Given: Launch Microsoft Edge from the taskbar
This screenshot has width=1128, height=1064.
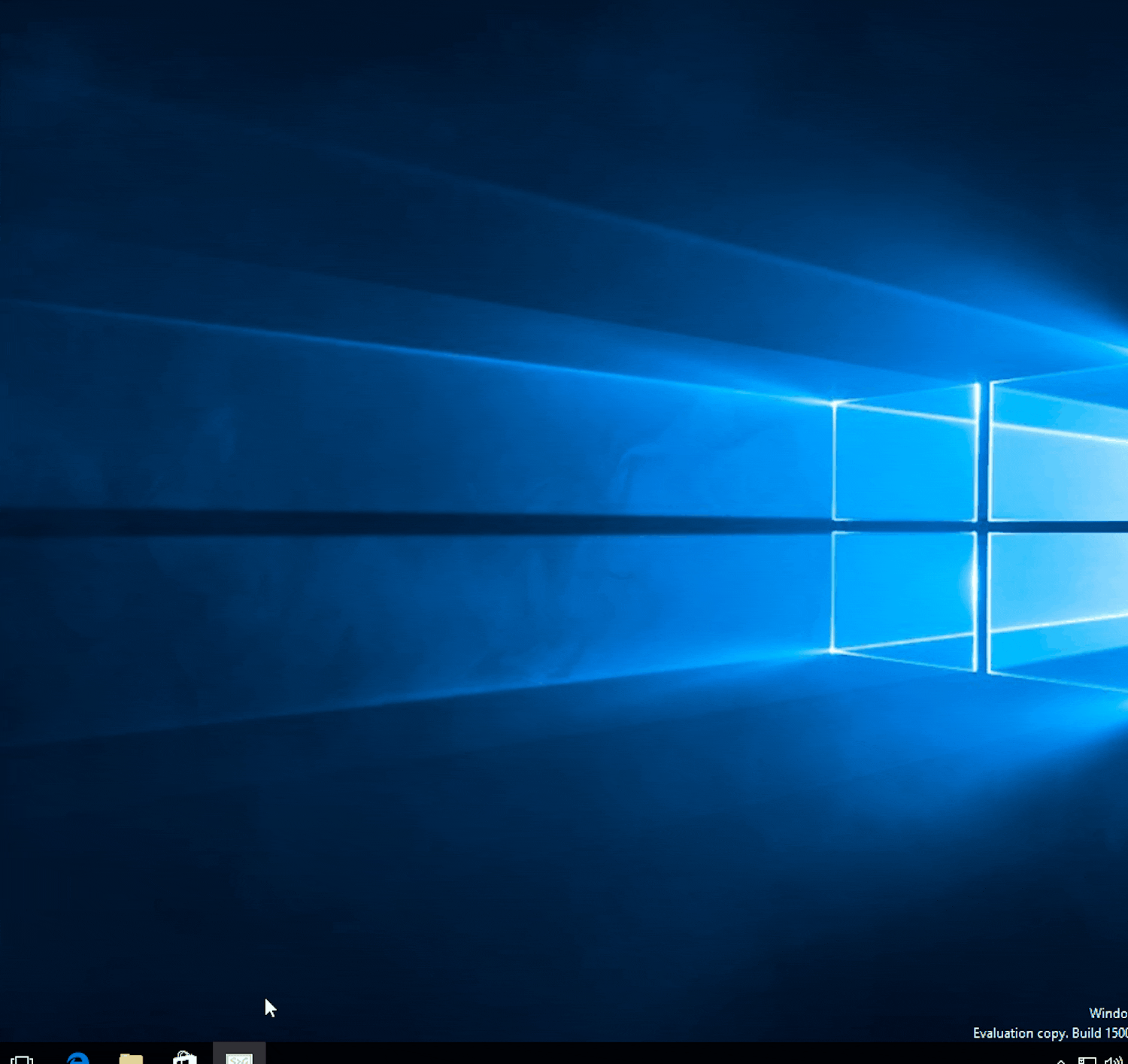Looking at the screenshot, I should click(x=77, y=1058).
